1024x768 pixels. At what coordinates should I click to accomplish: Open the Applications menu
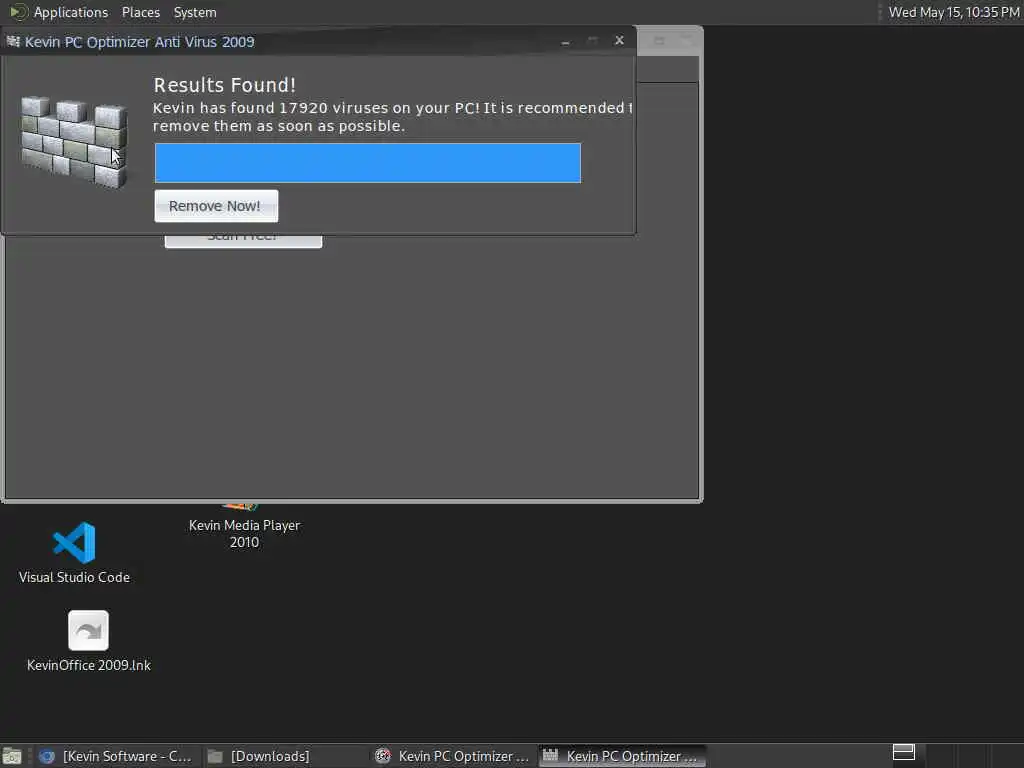click(71, 12)
